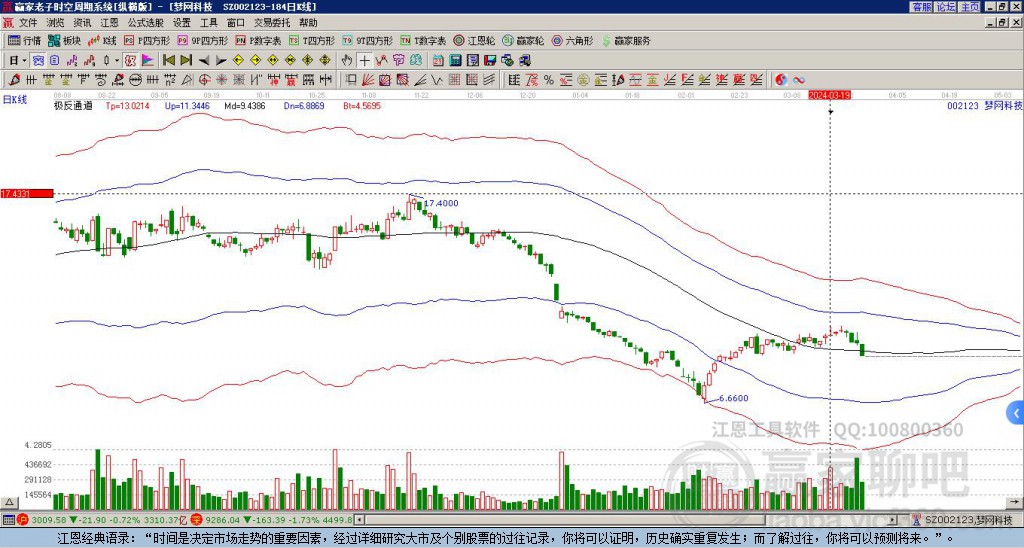
Task: Click the Bt=4.5695 indicator value
Action: (x=362, y=105)
